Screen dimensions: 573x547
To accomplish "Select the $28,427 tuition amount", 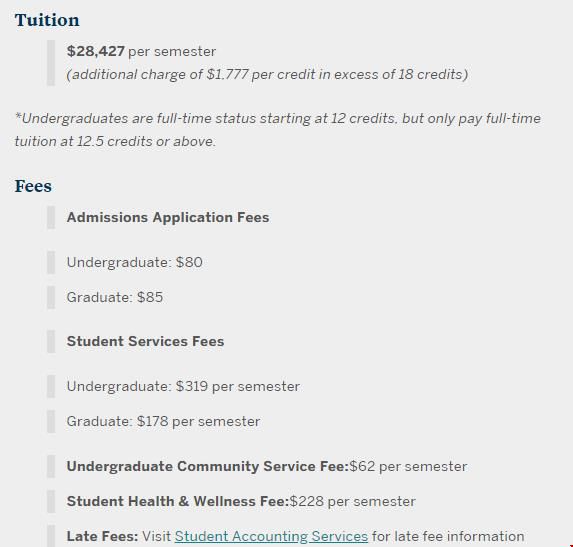I will 96,51.
